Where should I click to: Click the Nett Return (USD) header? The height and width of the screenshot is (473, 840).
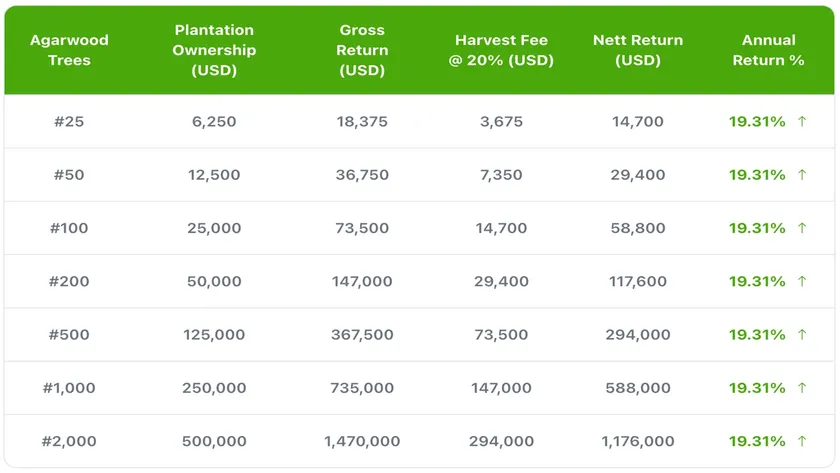tap(638, 50)
